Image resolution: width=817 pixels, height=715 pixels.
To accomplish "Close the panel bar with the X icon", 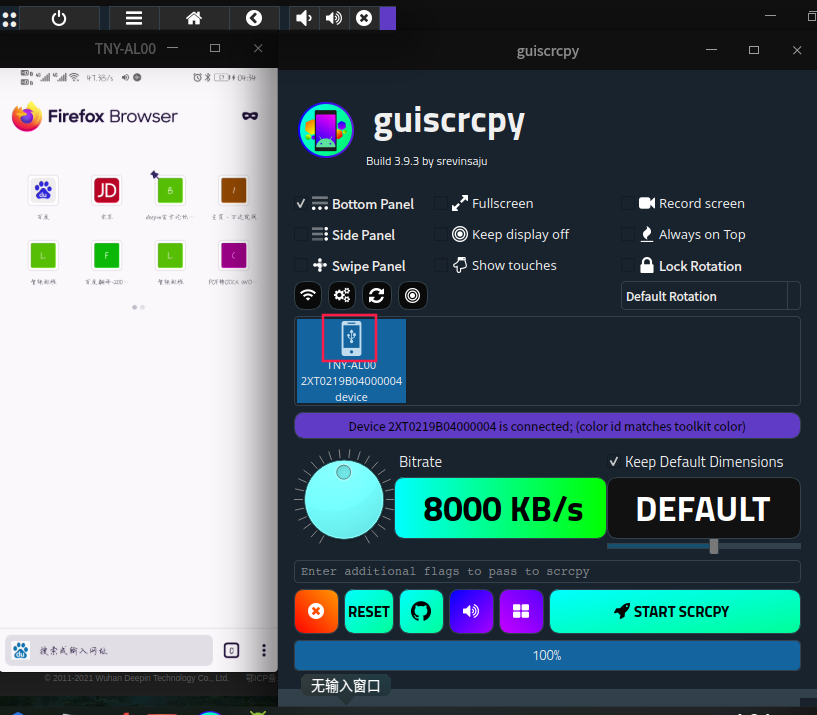I will [364, 18].
